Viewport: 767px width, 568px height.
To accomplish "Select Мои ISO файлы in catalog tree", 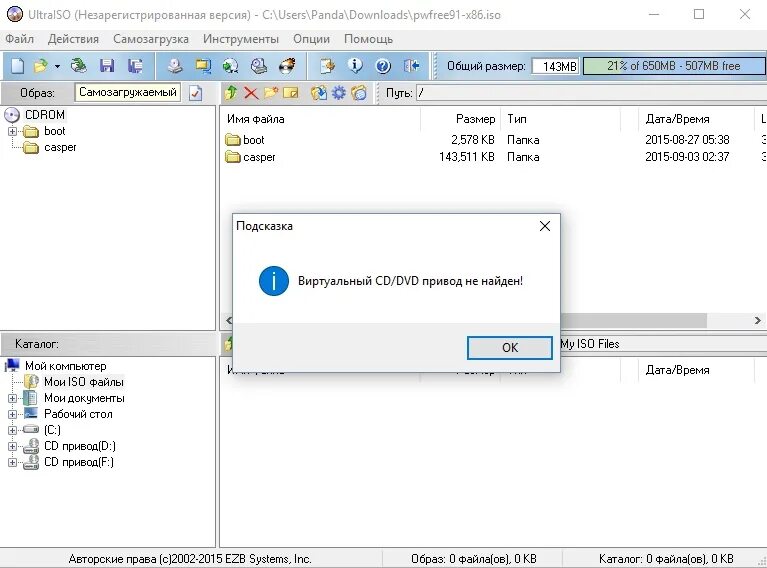I will (x=84, y=382).
